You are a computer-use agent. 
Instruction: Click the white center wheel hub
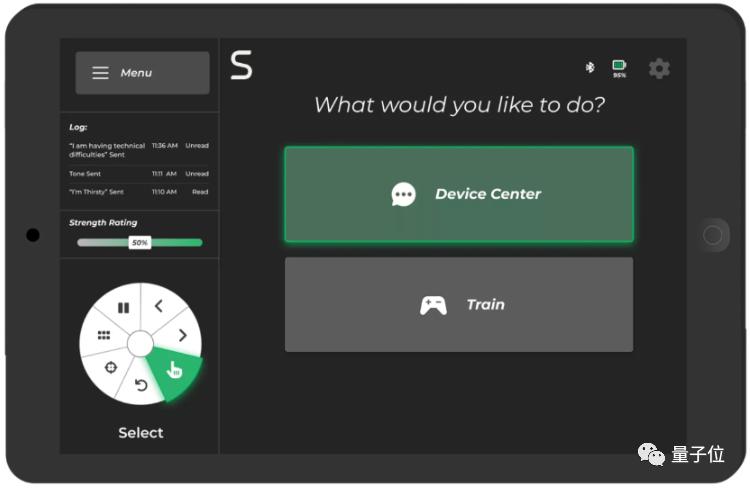pyautogui.click(x=140, y=344)
